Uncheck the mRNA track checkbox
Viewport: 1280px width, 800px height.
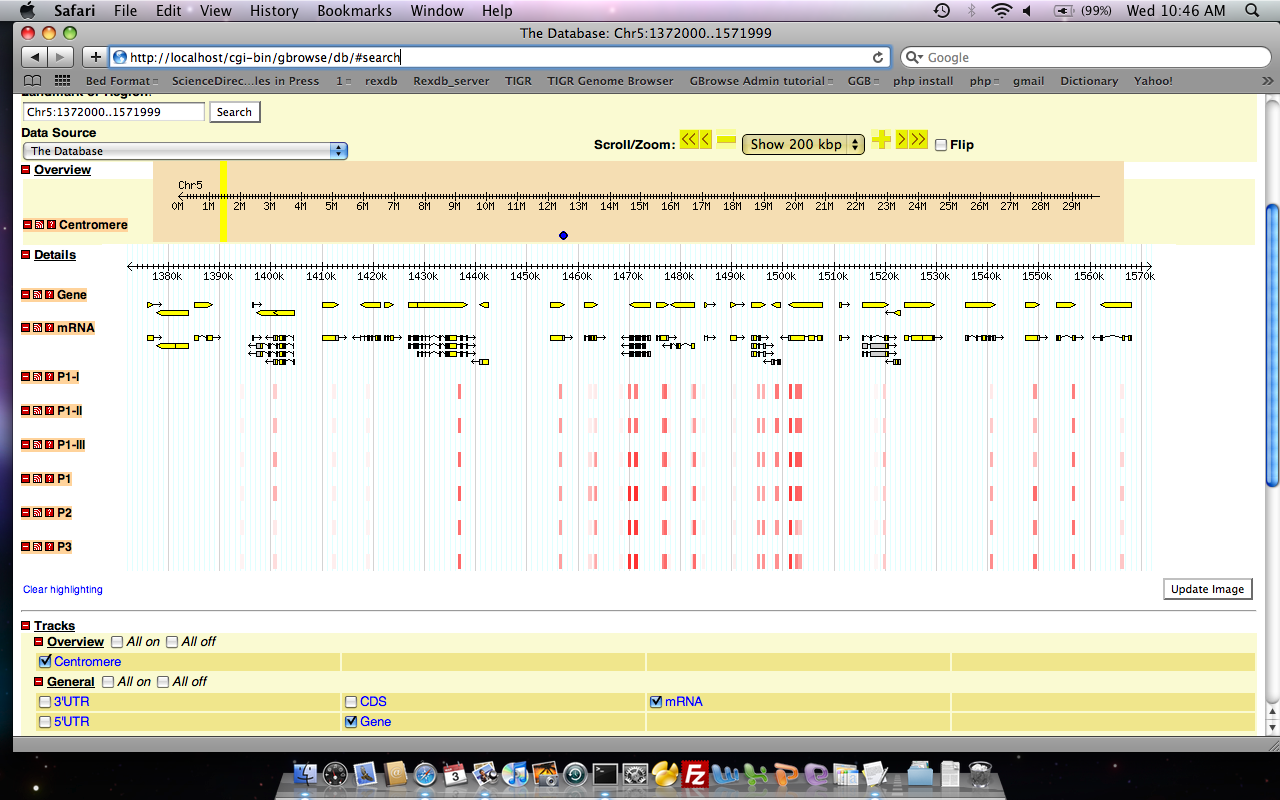click(656, 702)
